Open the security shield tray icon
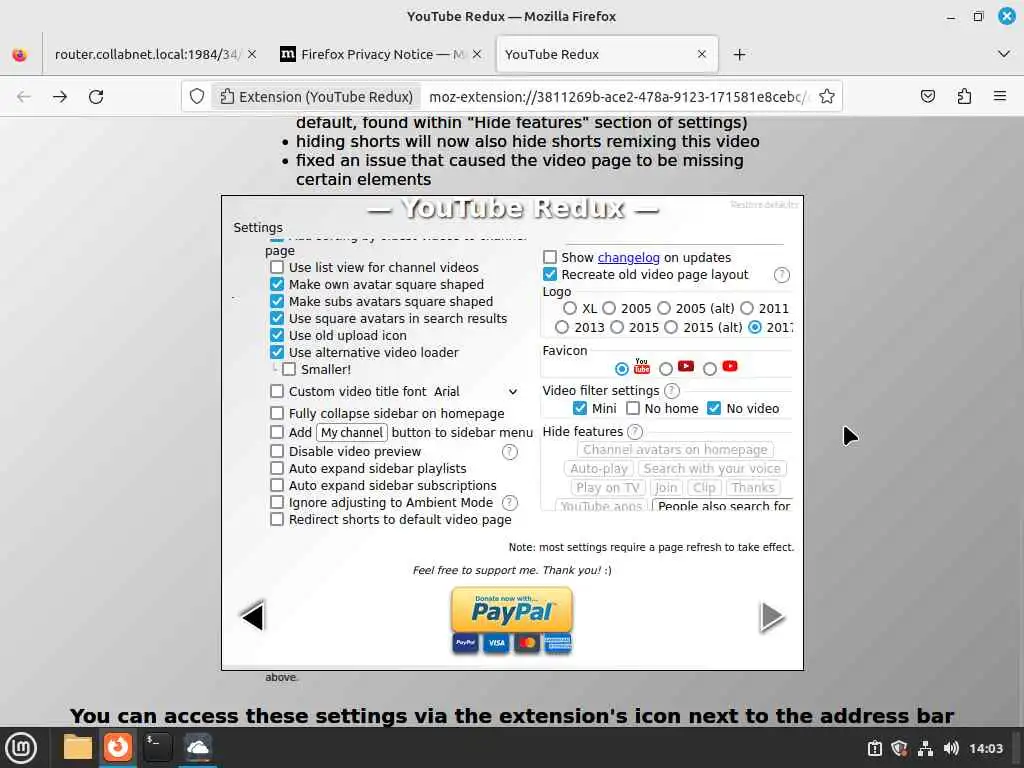1024x768 pixels. pos(899,748)
